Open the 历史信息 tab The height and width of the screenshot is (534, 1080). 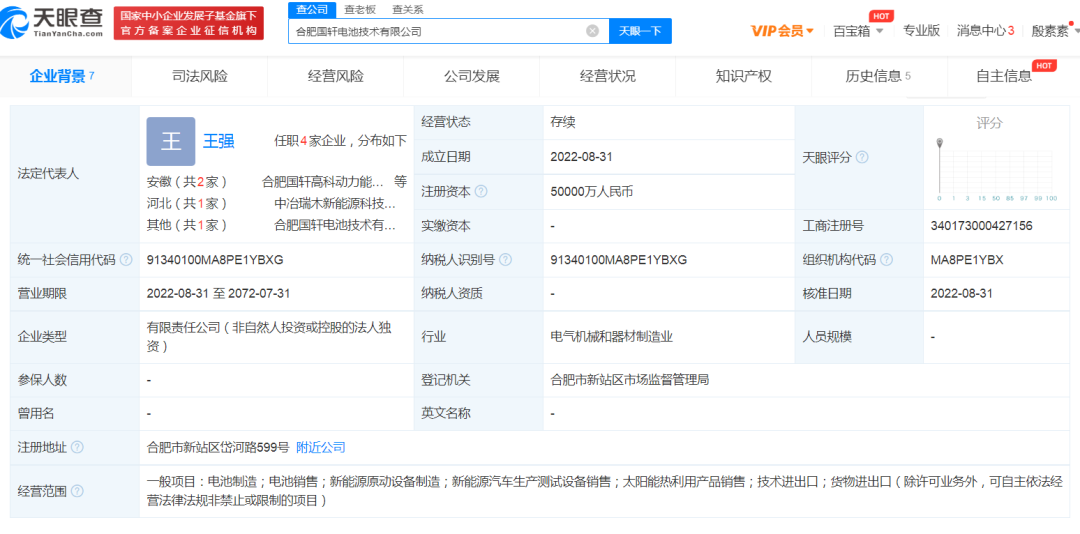coord(879,76)
